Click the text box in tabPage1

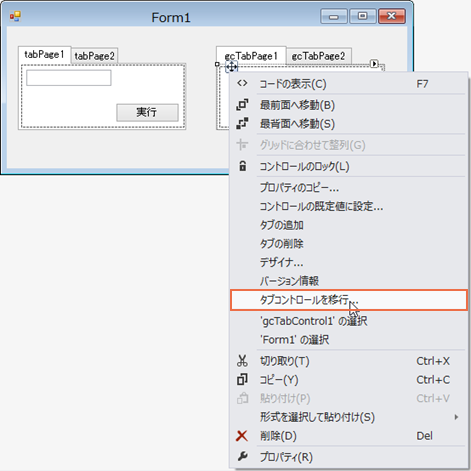69,78
